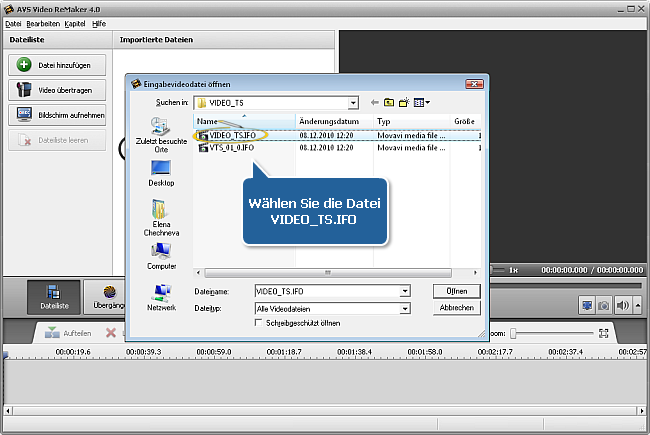Click the file list horizontal scrollbar
Image resolution: width=650 pixels, height=435 pixels.
[x=328, y=273]
